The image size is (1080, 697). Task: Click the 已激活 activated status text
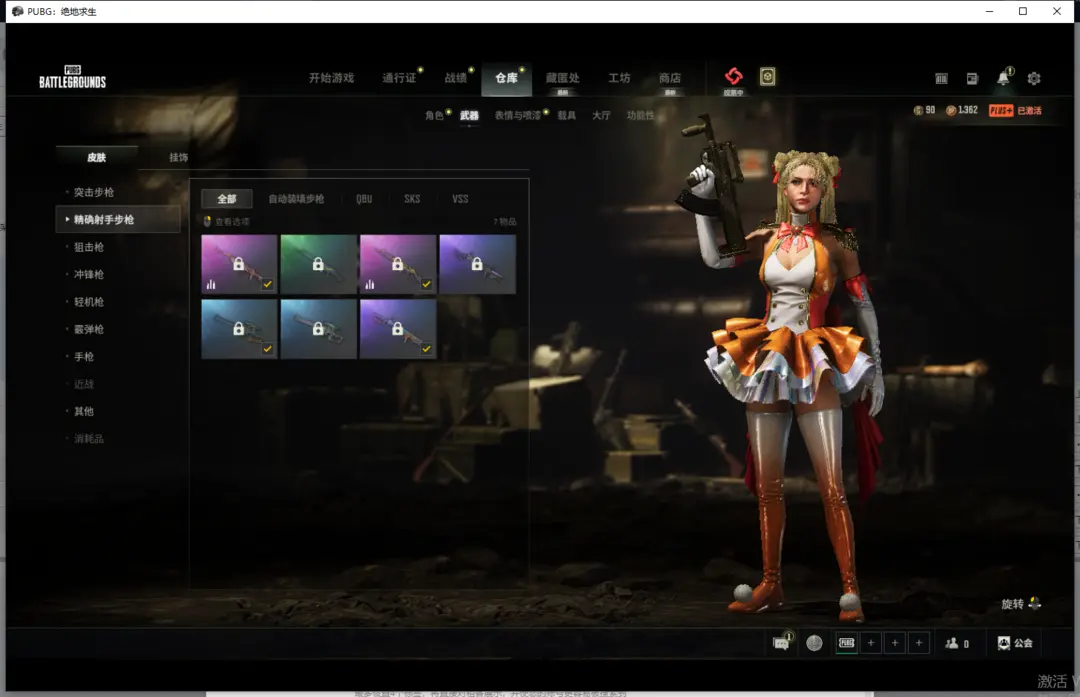pyautogui.click(x=1029, y=110)
